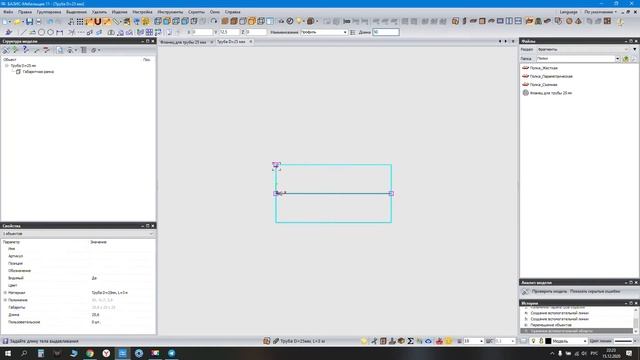This screenshot has height=360, width=640.
Task: Click the Windows Start button
Action: 8,353
